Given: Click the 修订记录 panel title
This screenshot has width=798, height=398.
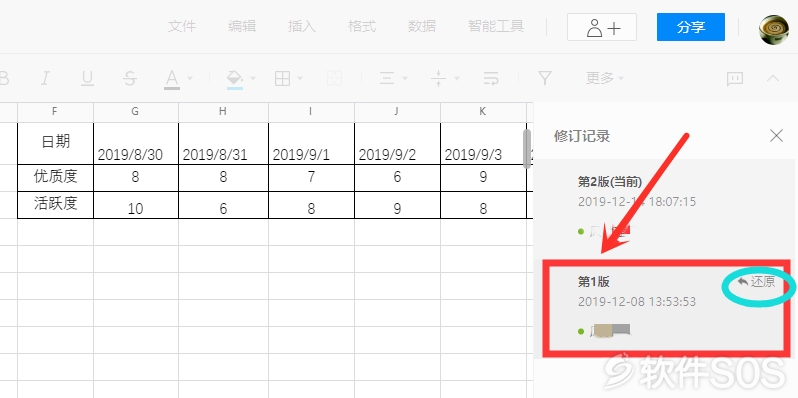Looking at the screenshot, I should 582,136.
